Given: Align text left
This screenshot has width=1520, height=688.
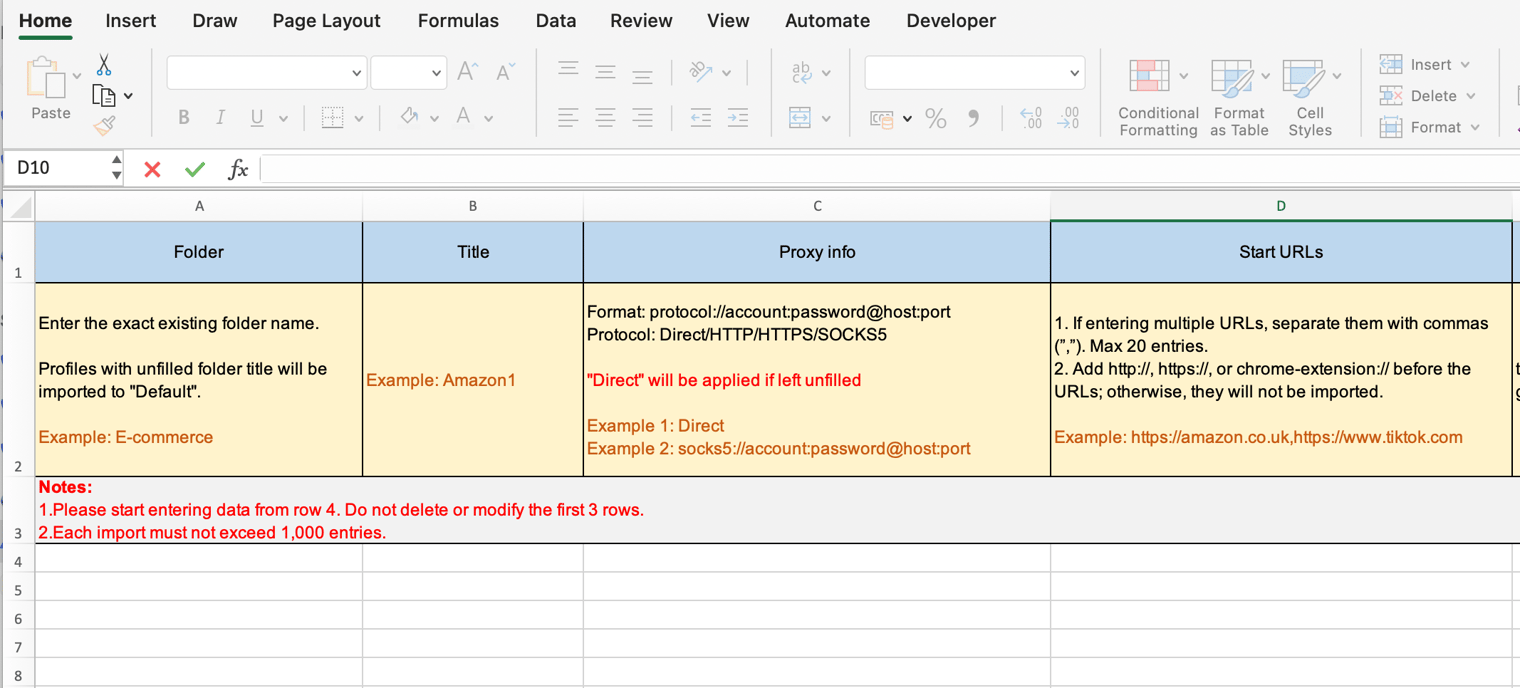Looking at the screenshot, I should coord(568,118).
